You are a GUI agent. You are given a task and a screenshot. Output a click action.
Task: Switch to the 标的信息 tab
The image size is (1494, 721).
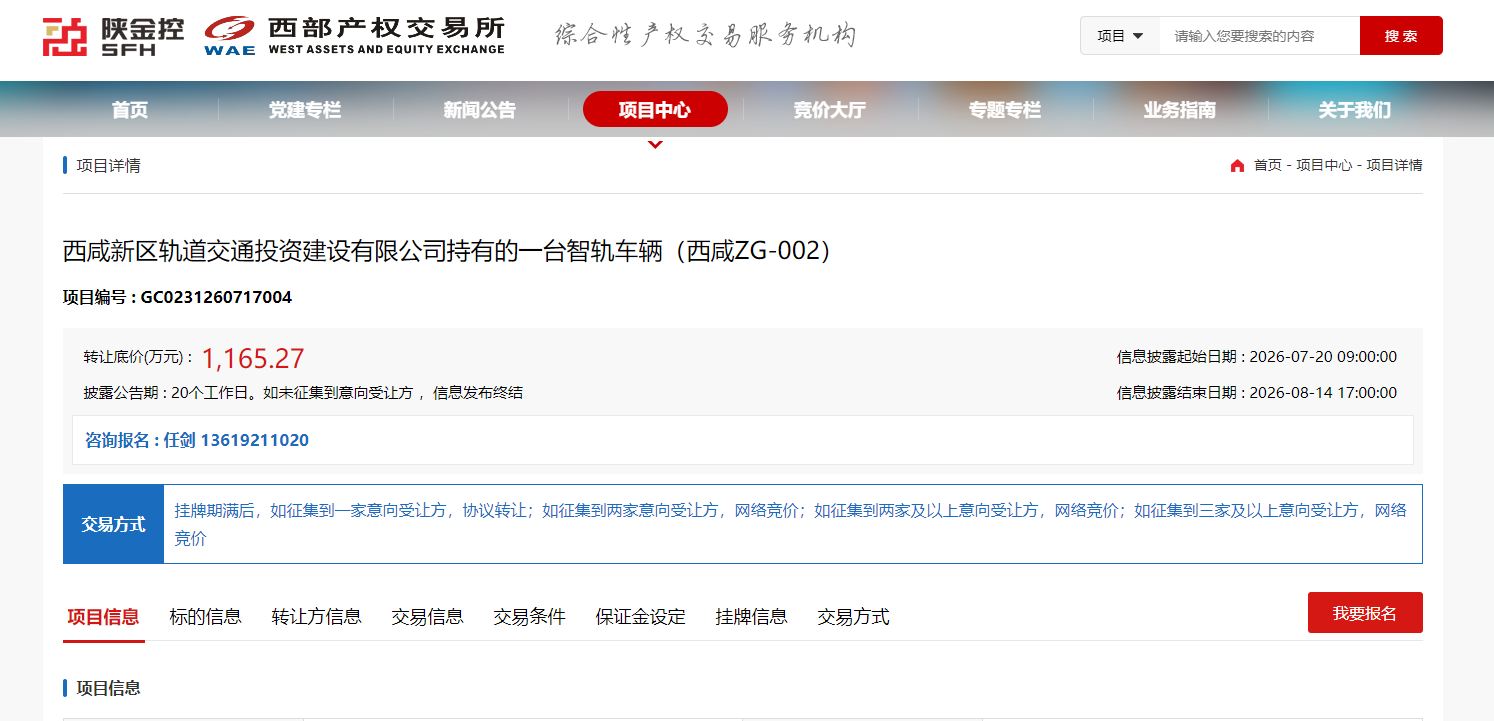pos(205,617)
